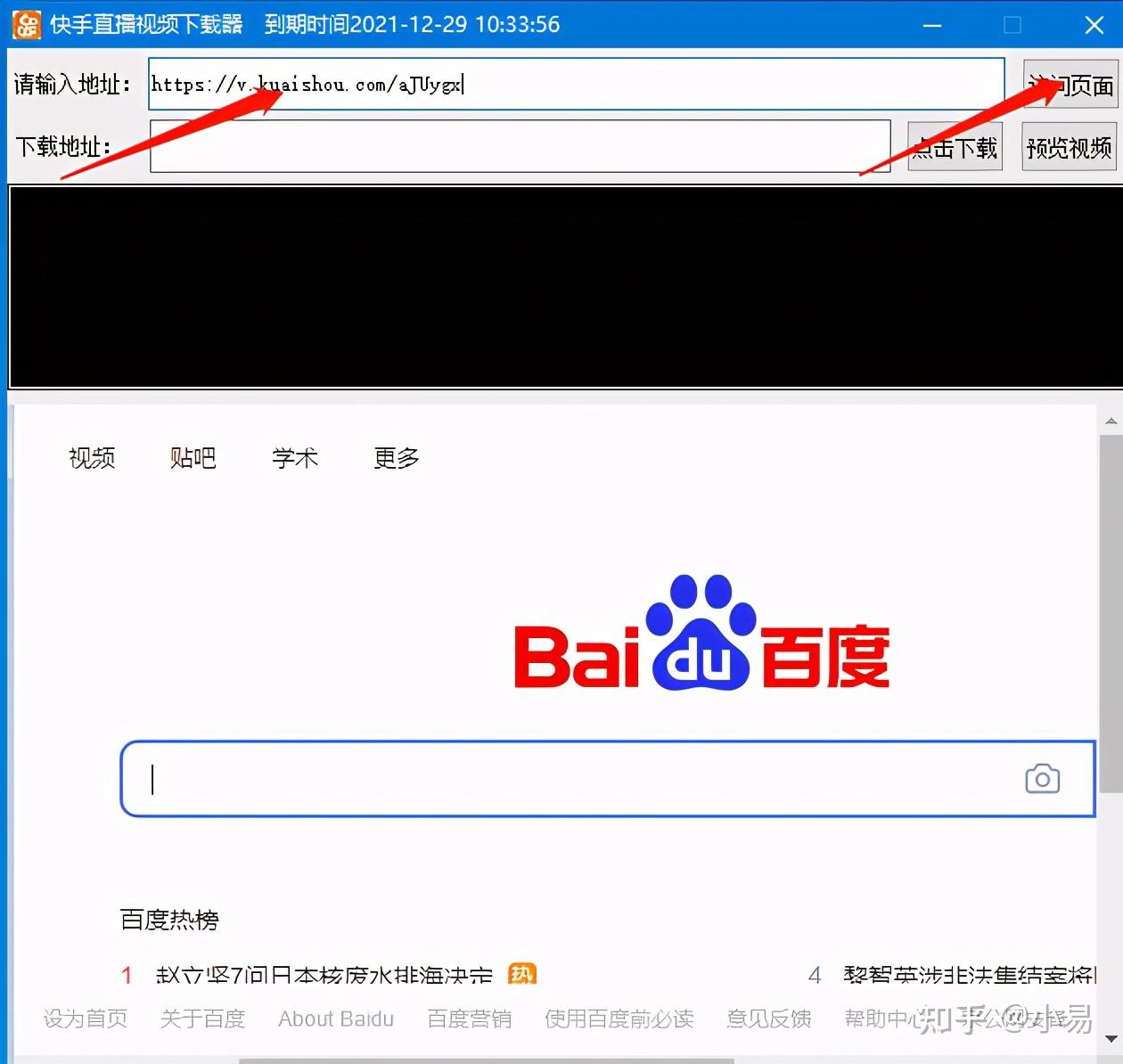Open the fourth hot-list news headline
This screenshot has height=1064, width=1123.
coord(970,975)
